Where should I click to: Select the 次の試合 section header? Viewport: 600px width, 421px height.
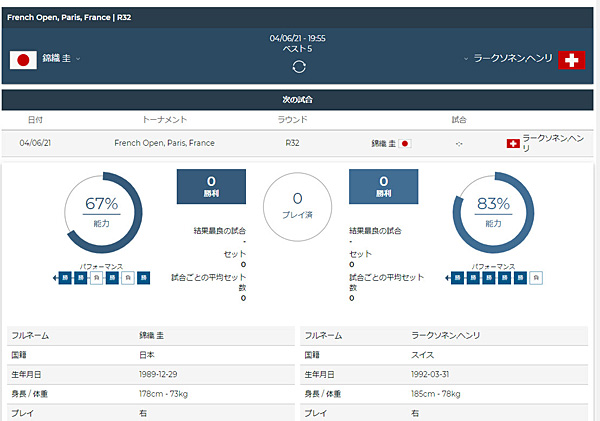(297, 100)
